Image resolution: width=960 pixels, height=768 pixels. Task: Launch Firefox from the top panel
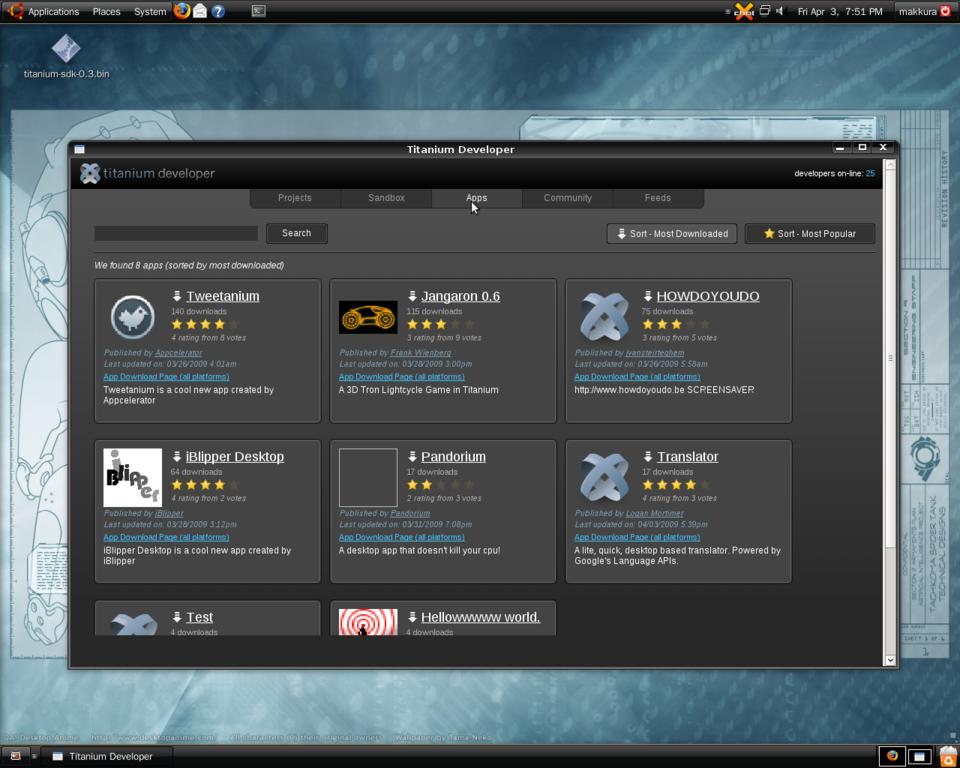point(181,11)
